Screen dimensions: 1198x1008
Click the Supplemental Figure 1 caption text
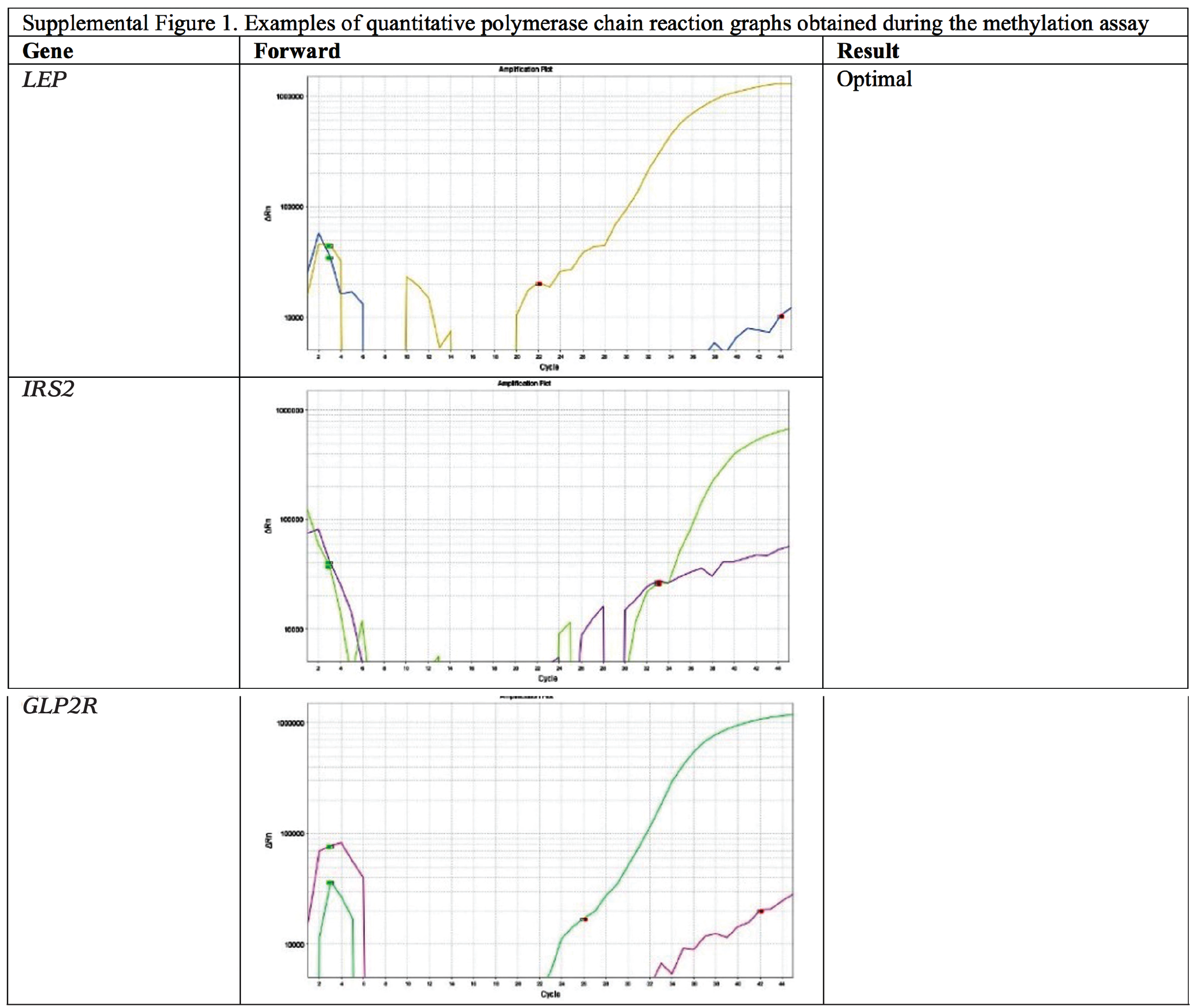(x=585, y=23)
